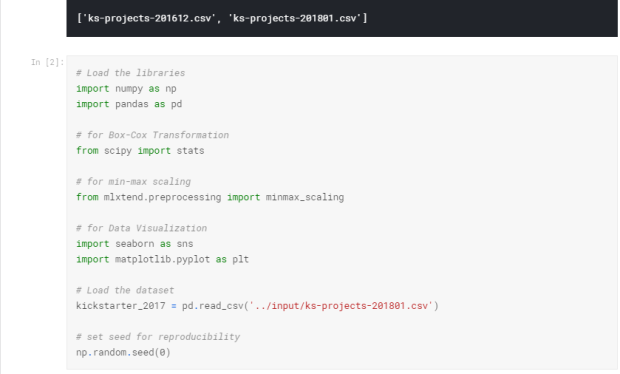Click the 'for Data Visualization' comment
The image size is (620, 374).
141,229
